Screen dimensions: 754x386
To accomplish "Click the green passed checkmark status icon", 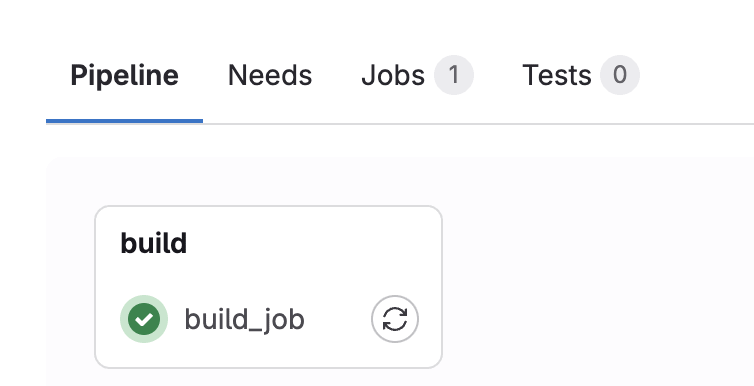I will [144, 319].
